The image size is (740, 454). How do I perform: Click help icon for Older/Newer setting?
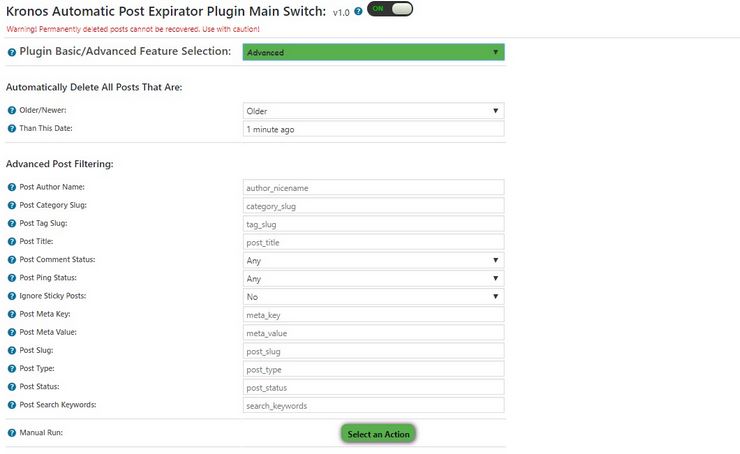click(12, 110)
